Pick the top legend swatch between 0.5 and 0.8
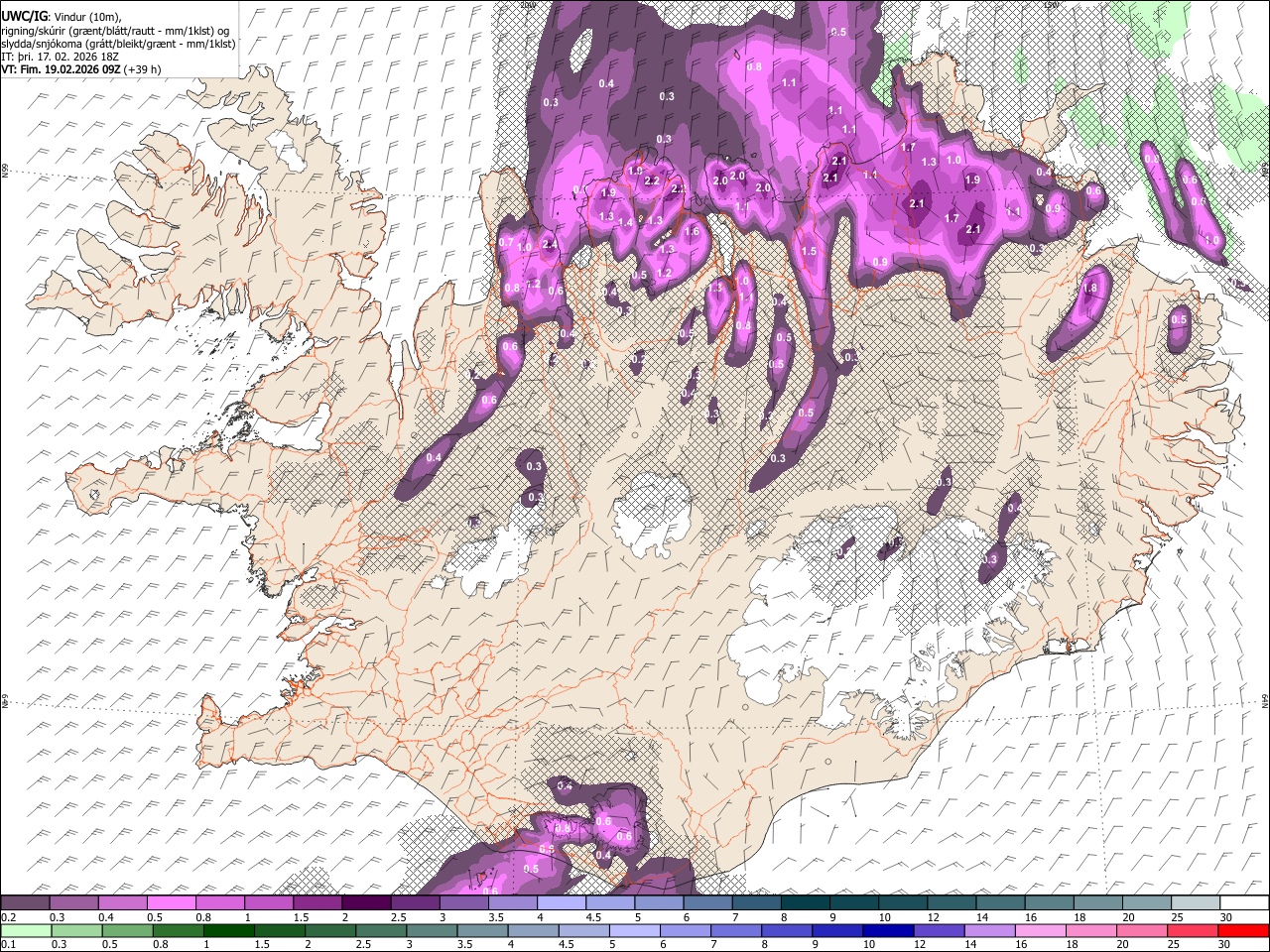This screenshot has height=952, width=1270. point(171,903)
